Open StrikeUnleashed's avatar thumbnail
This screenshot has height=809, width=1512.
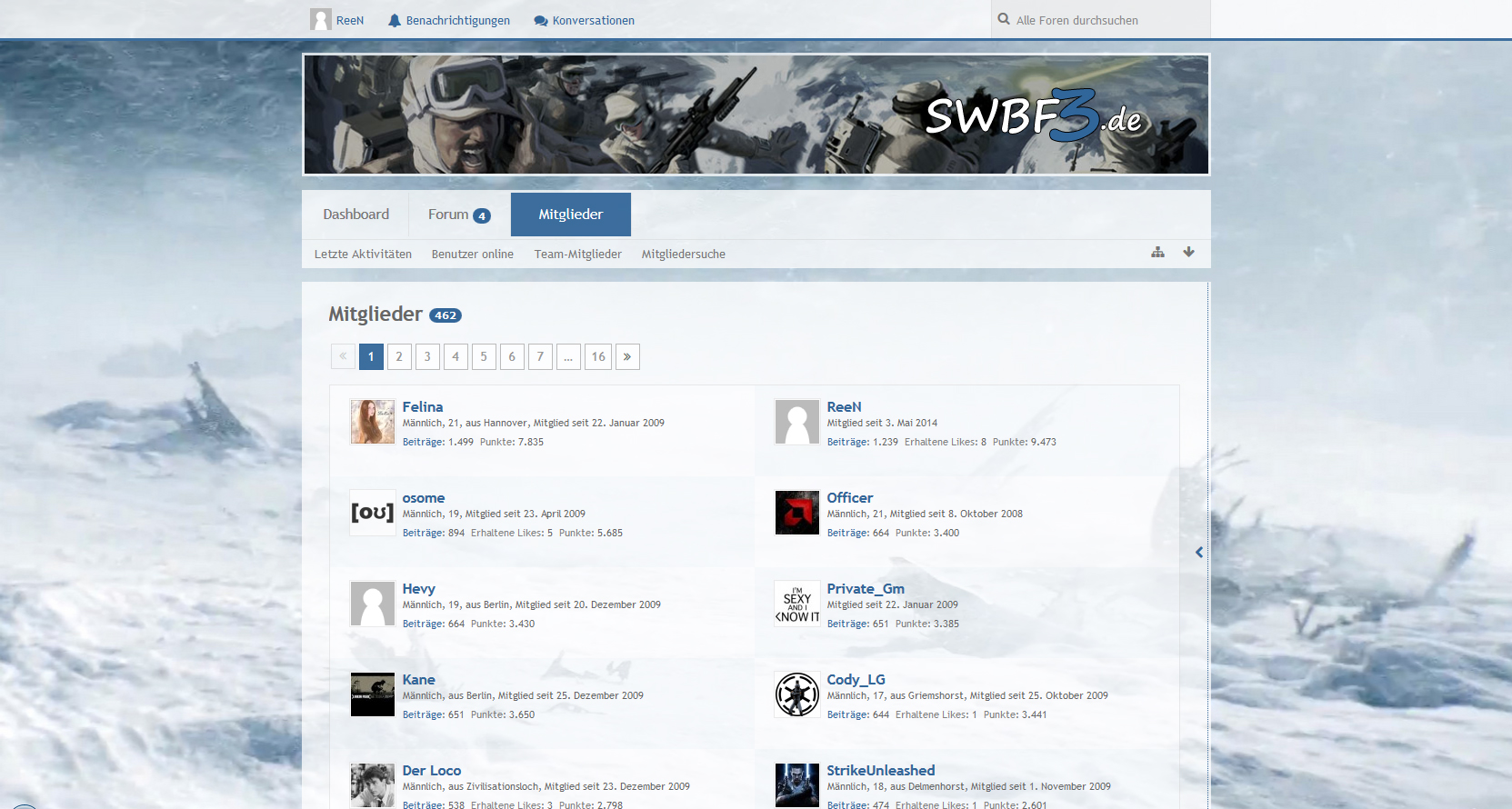pos(797,785)
